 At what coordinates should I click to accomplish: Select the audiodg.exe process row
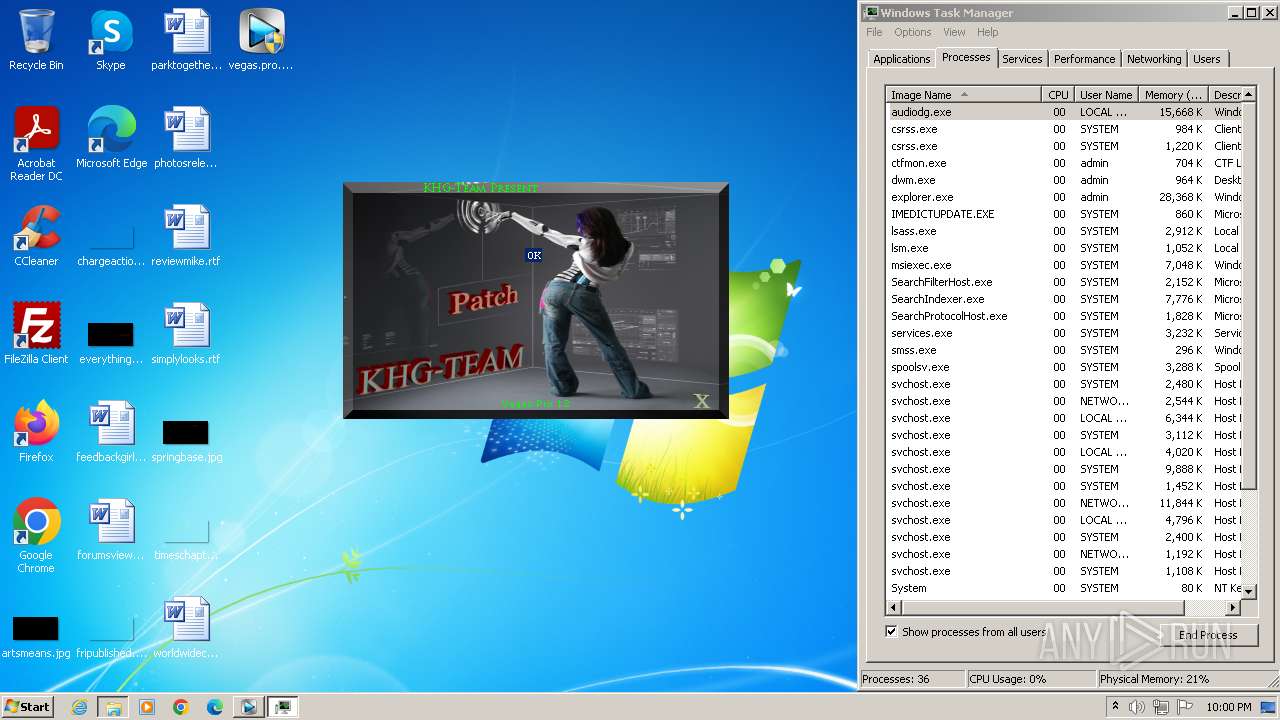tap(1064, 112)
